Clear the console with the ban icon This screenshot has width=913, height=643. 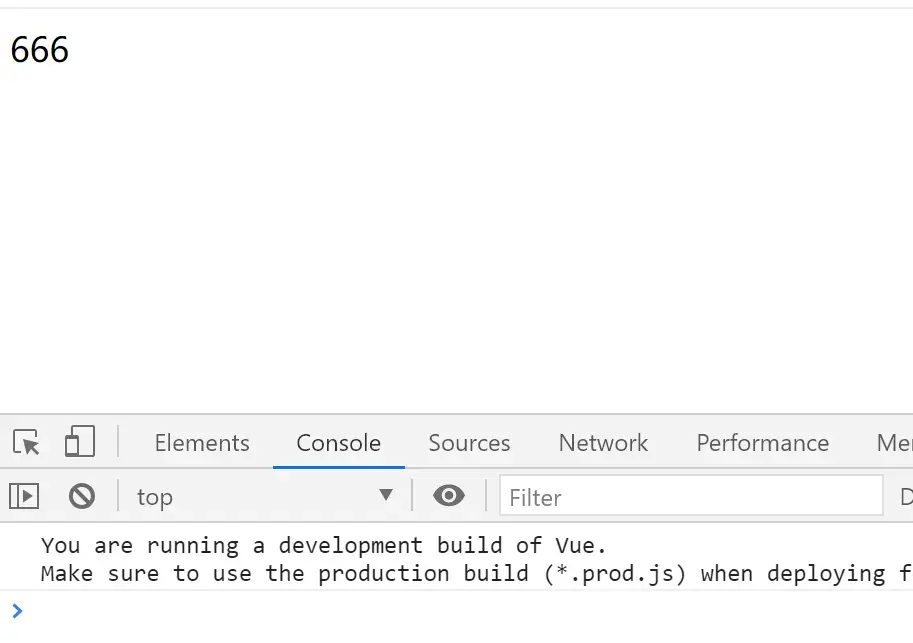click(82, 496)
